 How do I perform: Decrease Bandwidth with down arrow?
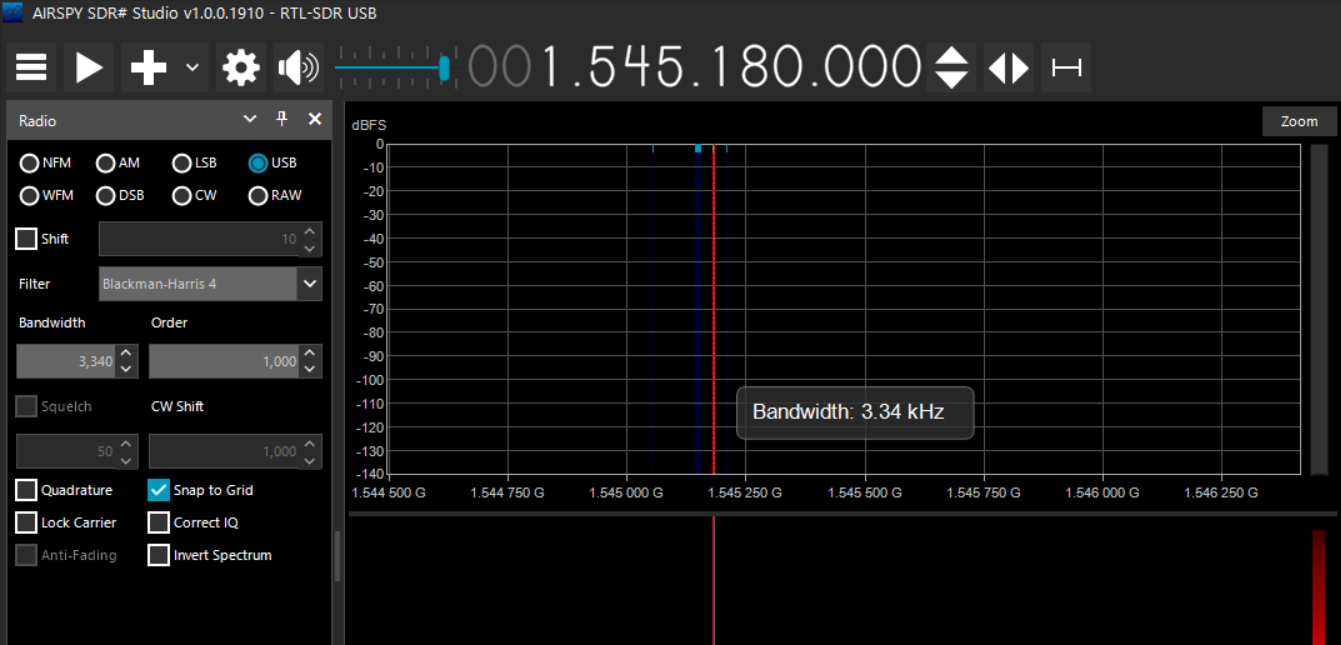[126, 370]
